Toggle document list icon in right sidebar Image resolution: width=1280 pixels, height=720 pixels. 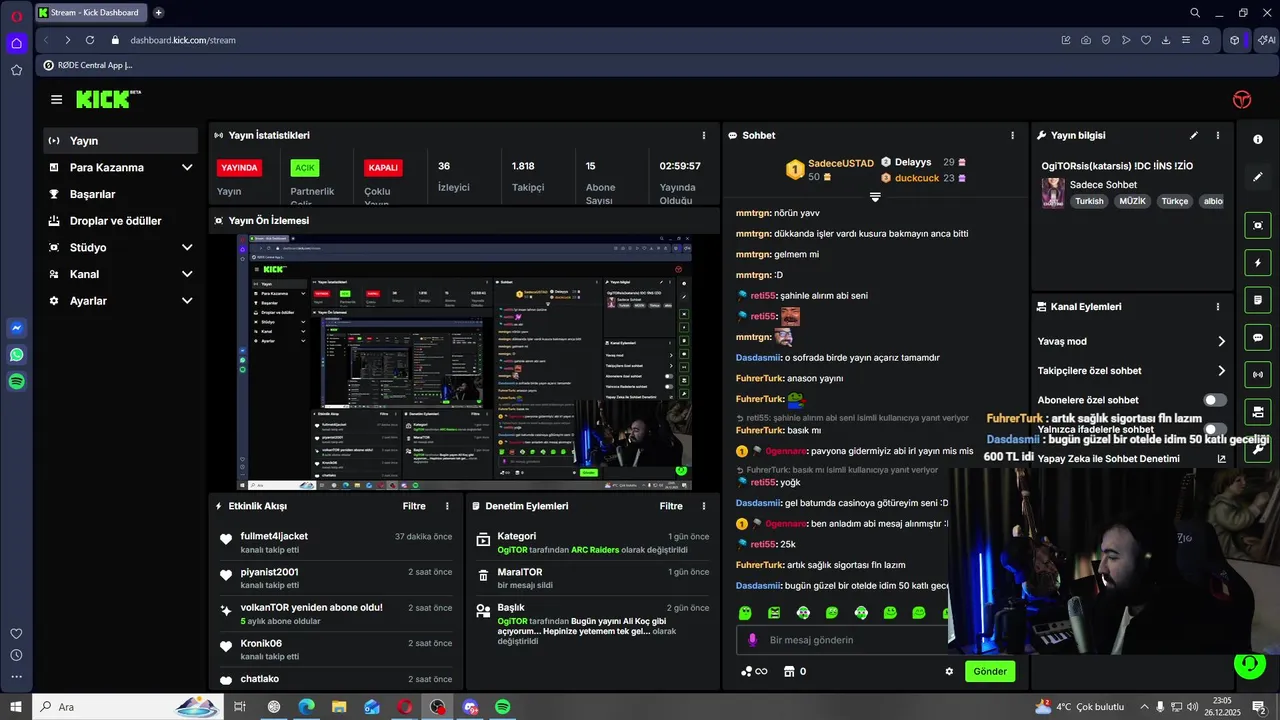[x=1258, y=300]
